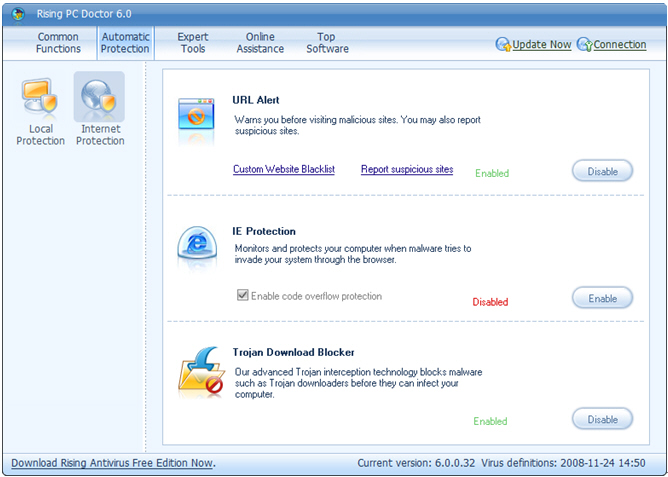Screen dimensions: 668x477
Task: Toggle Enable code overflow protection checkbox
Action: click(x=242, y=296)
